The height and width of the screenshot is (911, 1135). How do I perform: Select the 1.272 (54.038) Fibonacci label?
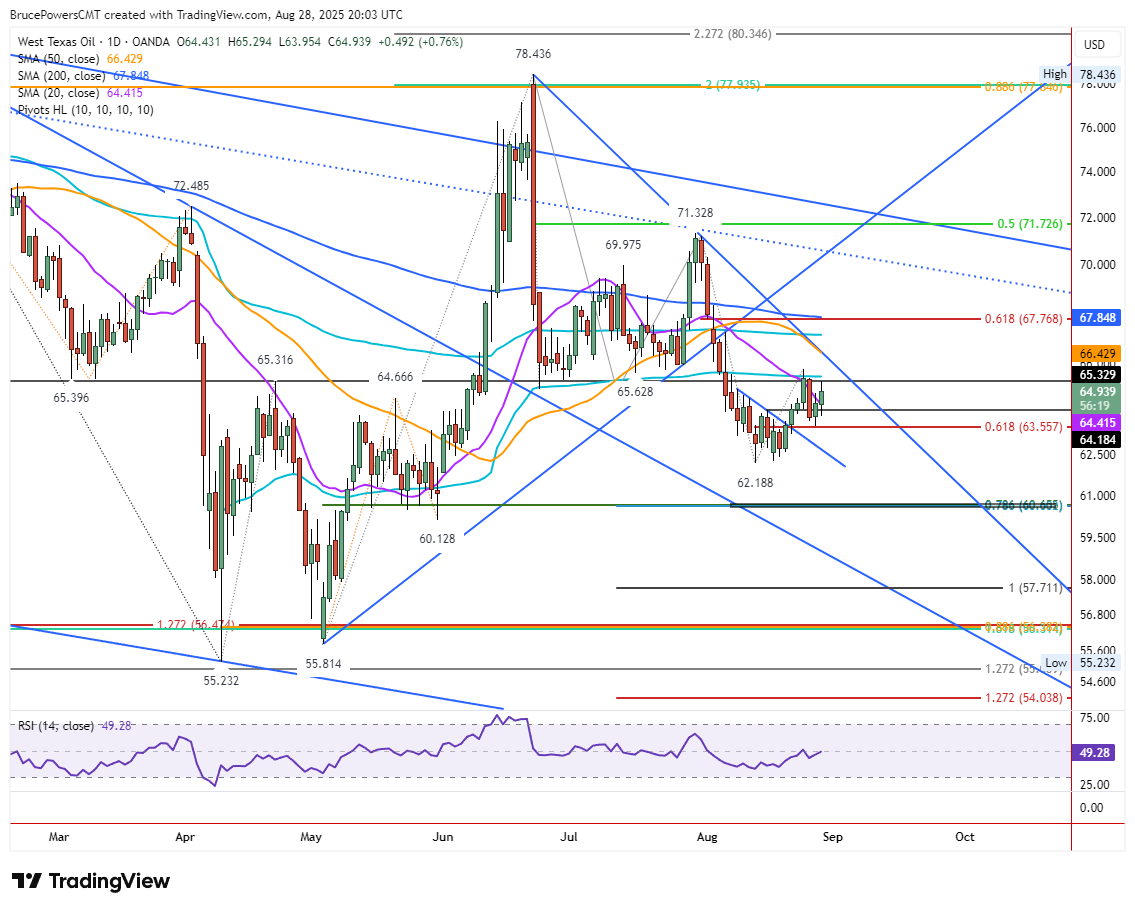point(1023,698)
